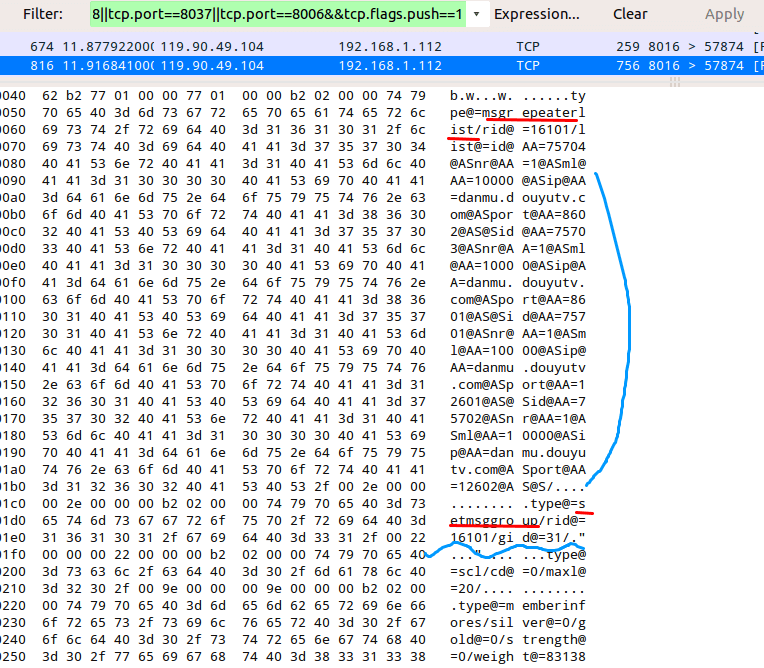This screenshot has height=668, width=764.
Task: Click ASCII text 'old@=0/s trength@'
Action: (x=517, y=640)
